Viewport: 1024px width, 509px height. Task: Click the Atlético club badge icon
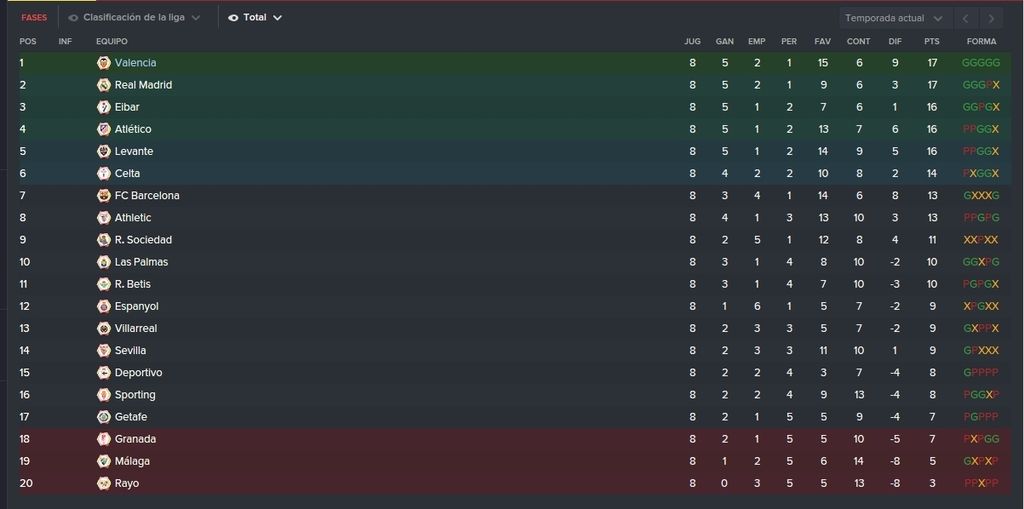(x=103, y=129)
